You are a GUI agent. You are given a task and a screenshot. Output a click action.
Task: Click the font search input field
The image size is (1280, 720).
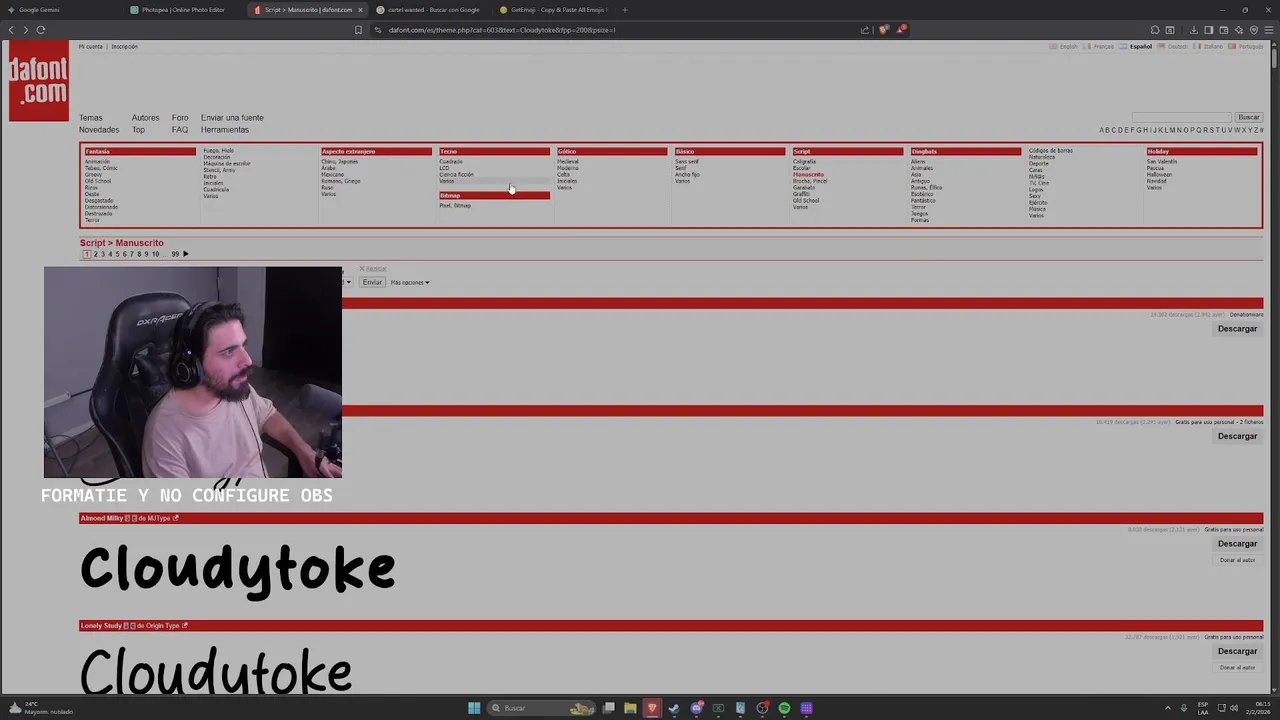[1182, 117]
